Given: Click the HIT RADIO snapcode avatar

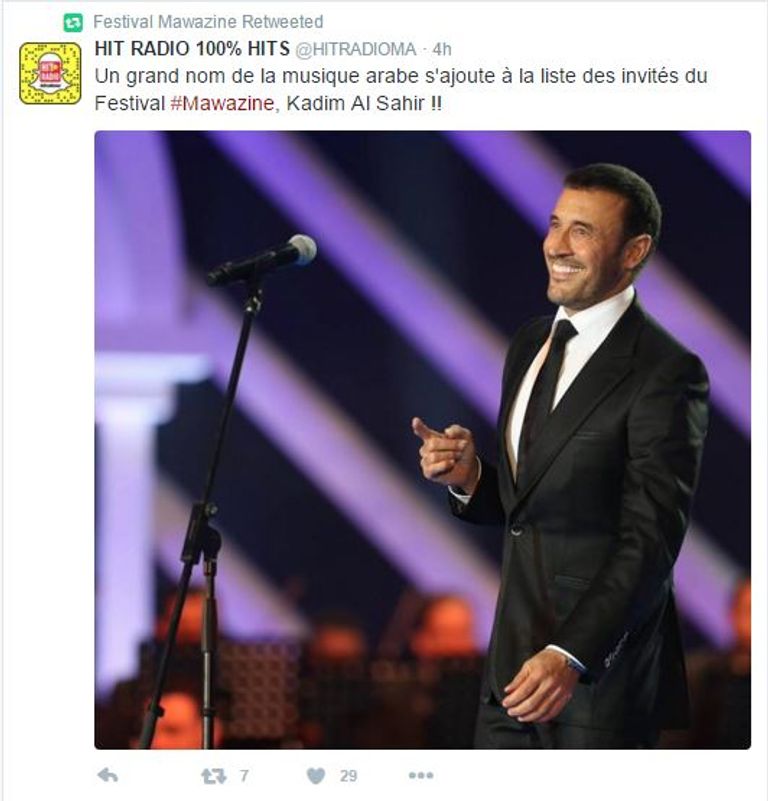Looking at the screenshot, I should click(50, 74).
